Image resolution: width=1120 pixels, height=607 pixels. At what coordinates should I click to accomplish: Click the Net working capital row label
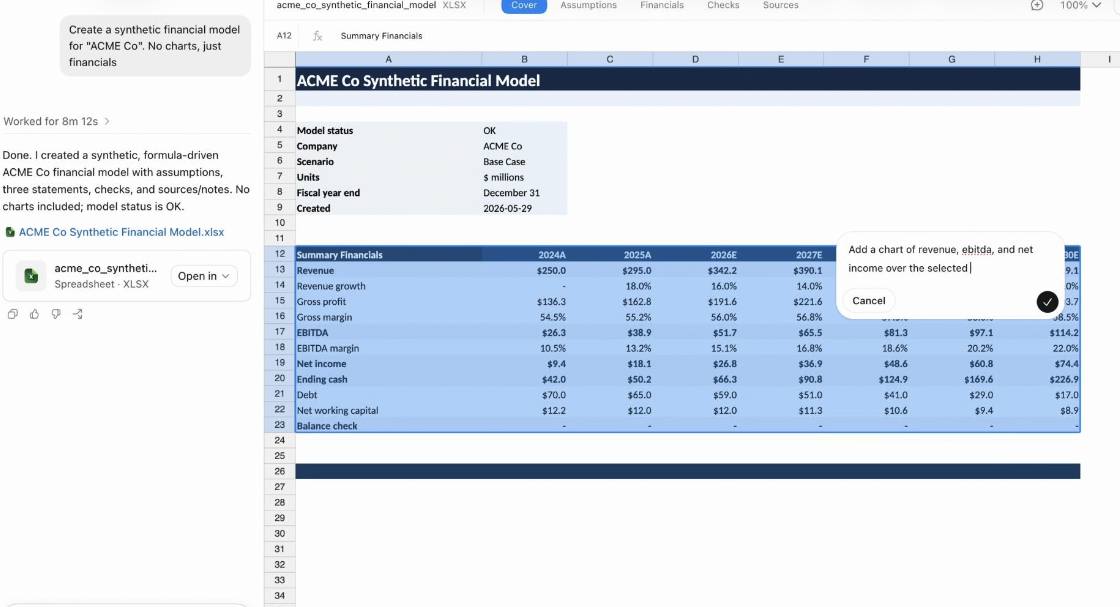coord(389,411)
